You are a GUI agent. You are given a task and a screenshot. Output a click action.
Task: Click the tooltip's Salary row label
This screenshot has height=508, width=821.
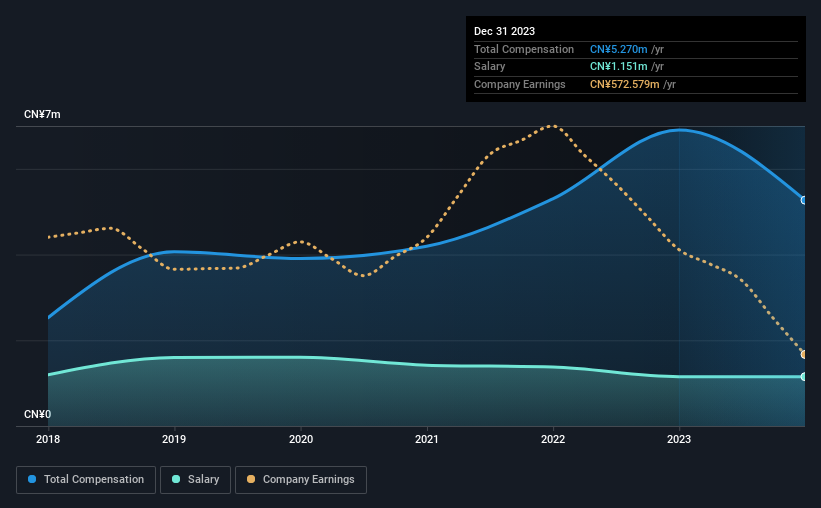coord(490,67)
